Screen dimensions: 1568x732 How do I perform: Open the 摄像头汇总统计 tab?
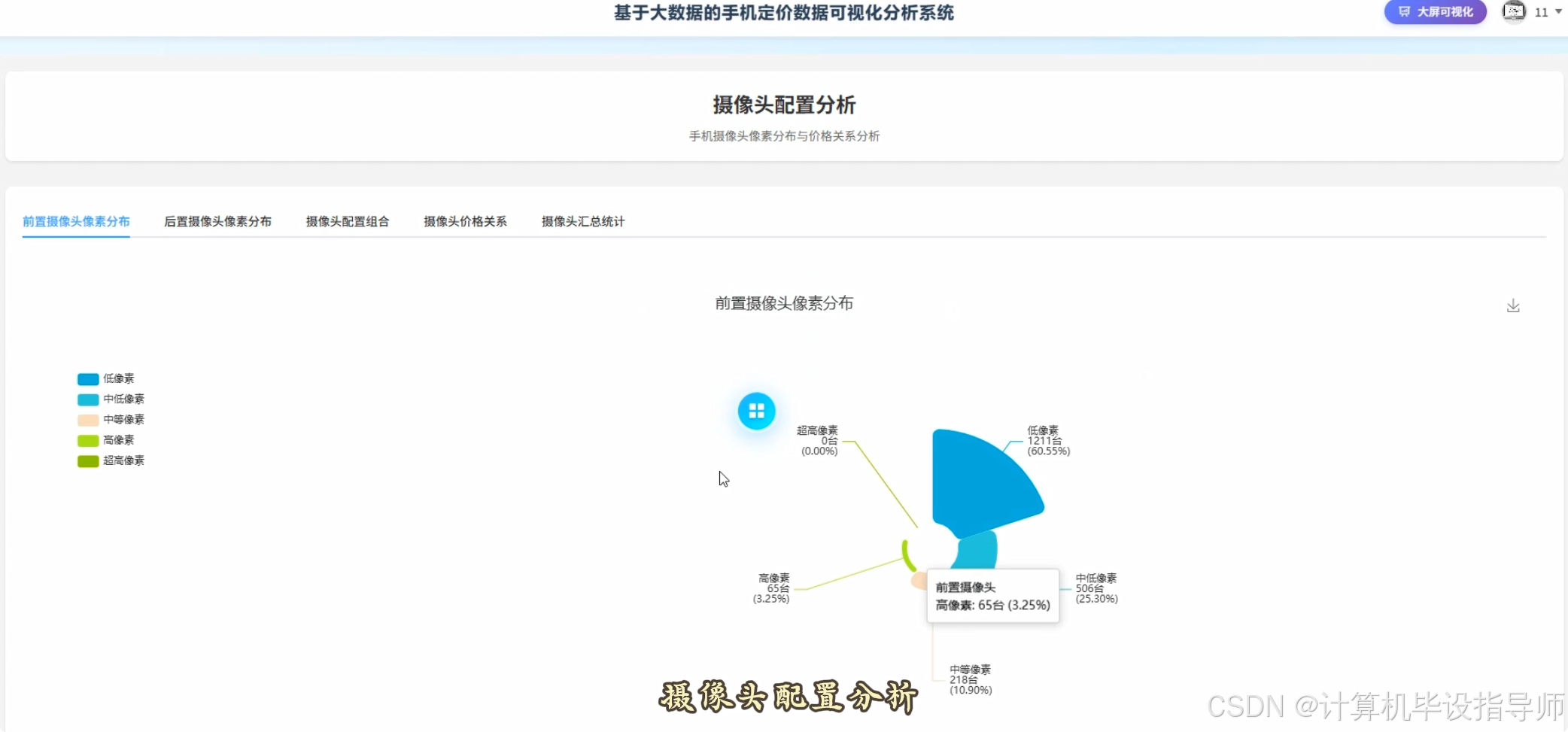click(582, 221)
